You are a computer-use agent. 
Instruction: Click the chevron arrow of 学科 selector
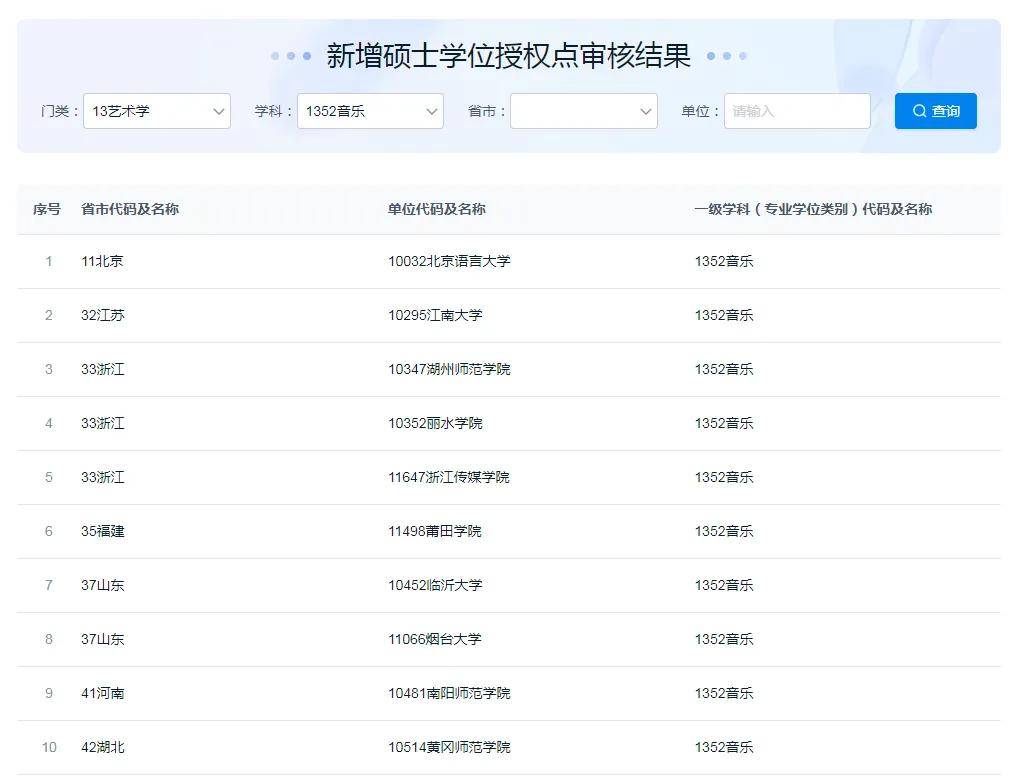pyautogui.click(x=432, y=111)
